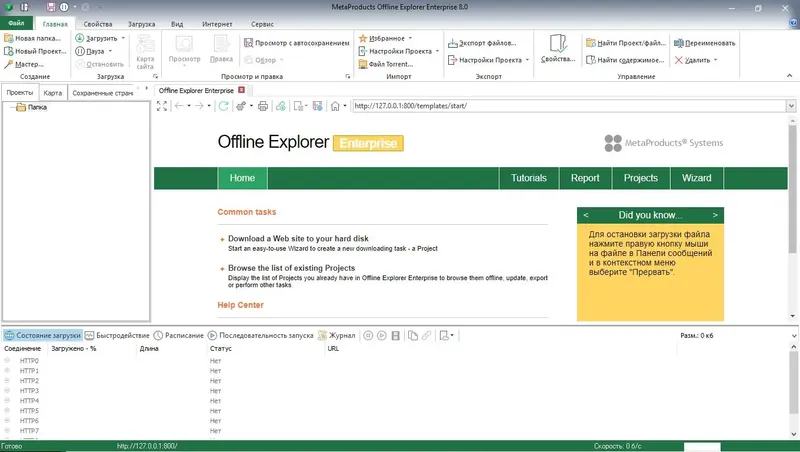This screenshot has width=800, height=452.
Task: Switch to the Расписание tab
Action: coord(179,335)
